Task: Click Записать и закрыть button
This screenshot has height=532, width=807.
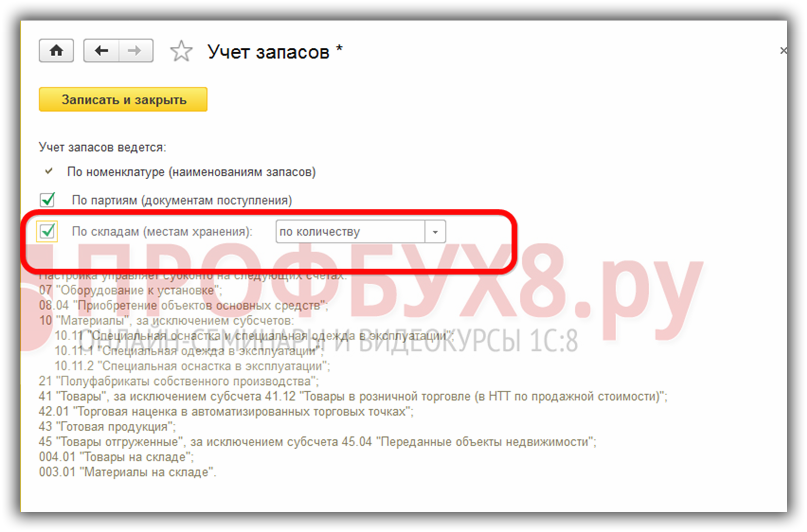Action: (123, 99)
